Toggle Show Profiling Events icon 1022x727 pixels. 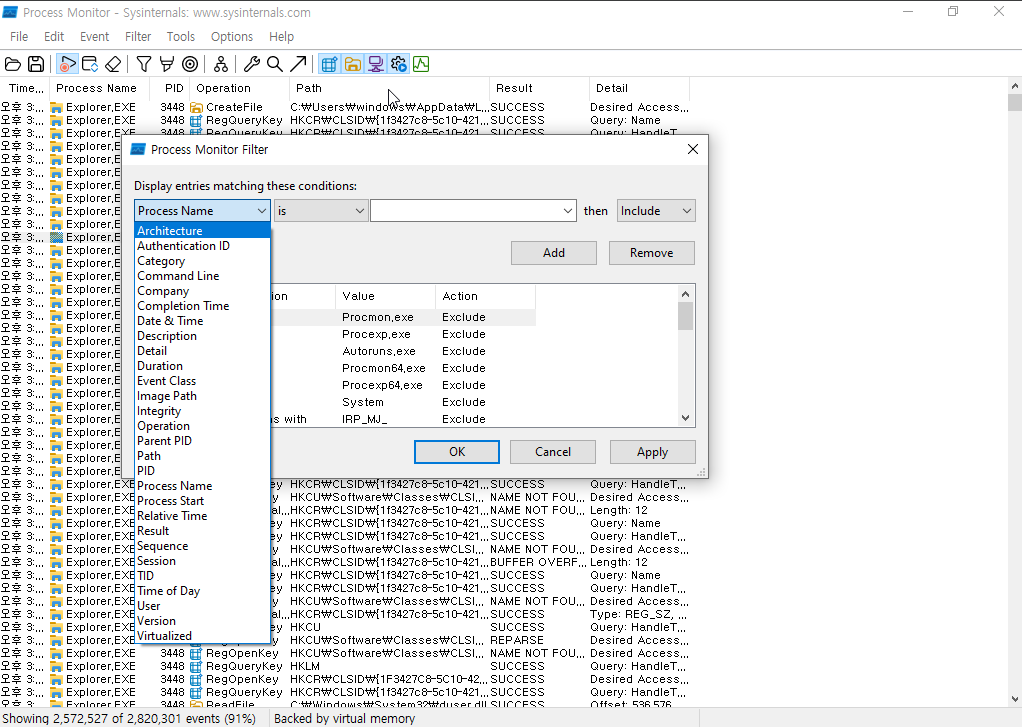coord(421,64)
